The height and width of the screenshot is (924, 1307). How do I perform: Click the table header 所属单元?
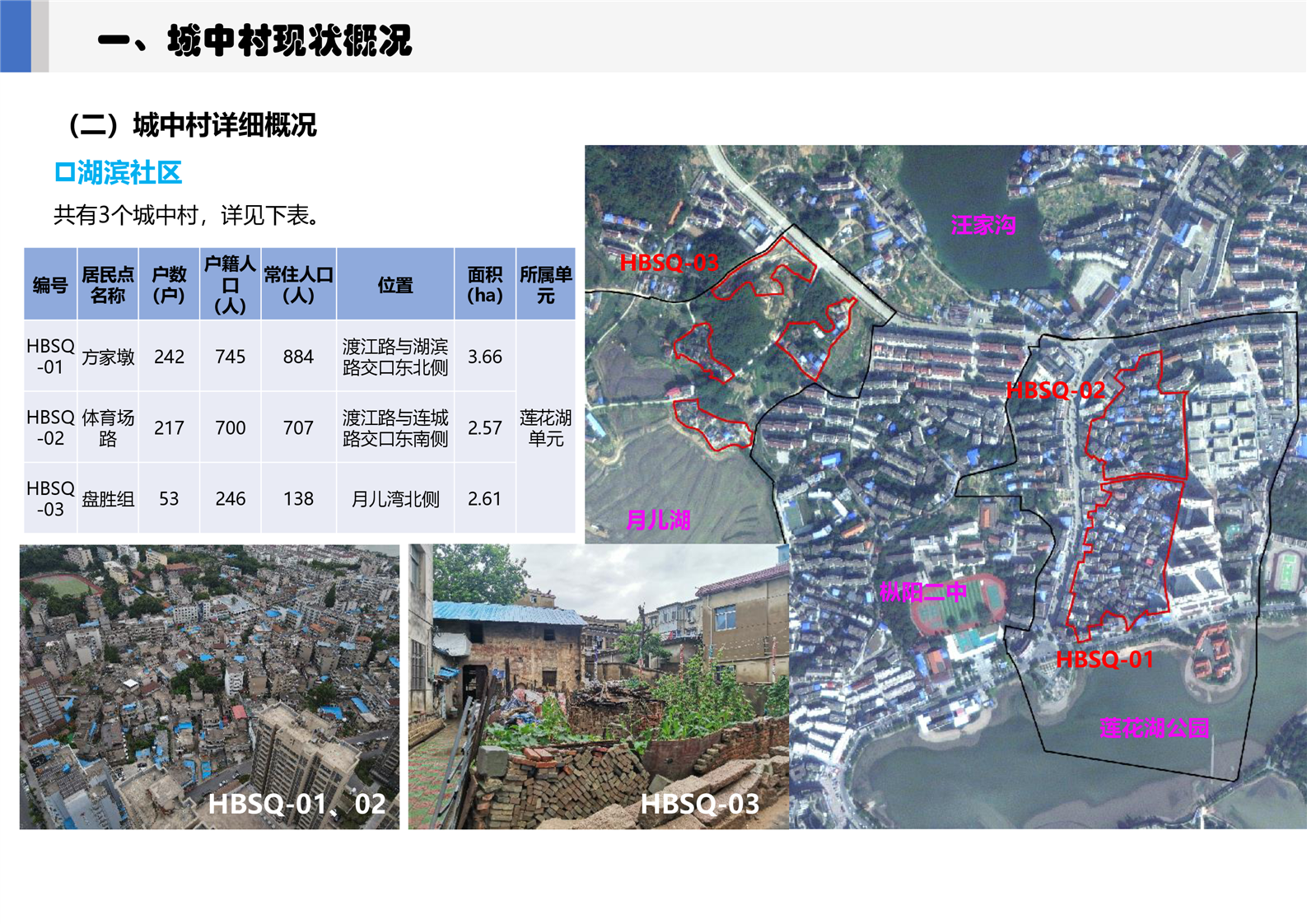545,284
